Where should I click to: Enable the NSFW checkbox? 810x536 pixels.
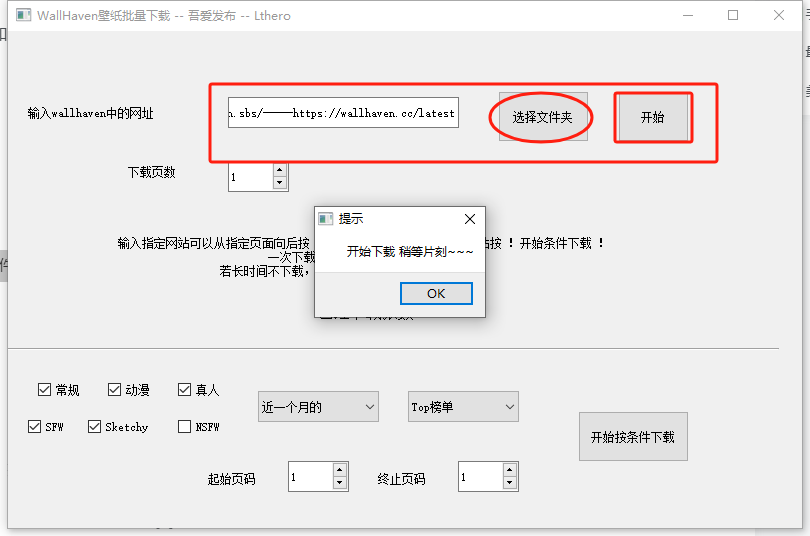(x=184, y=427)
